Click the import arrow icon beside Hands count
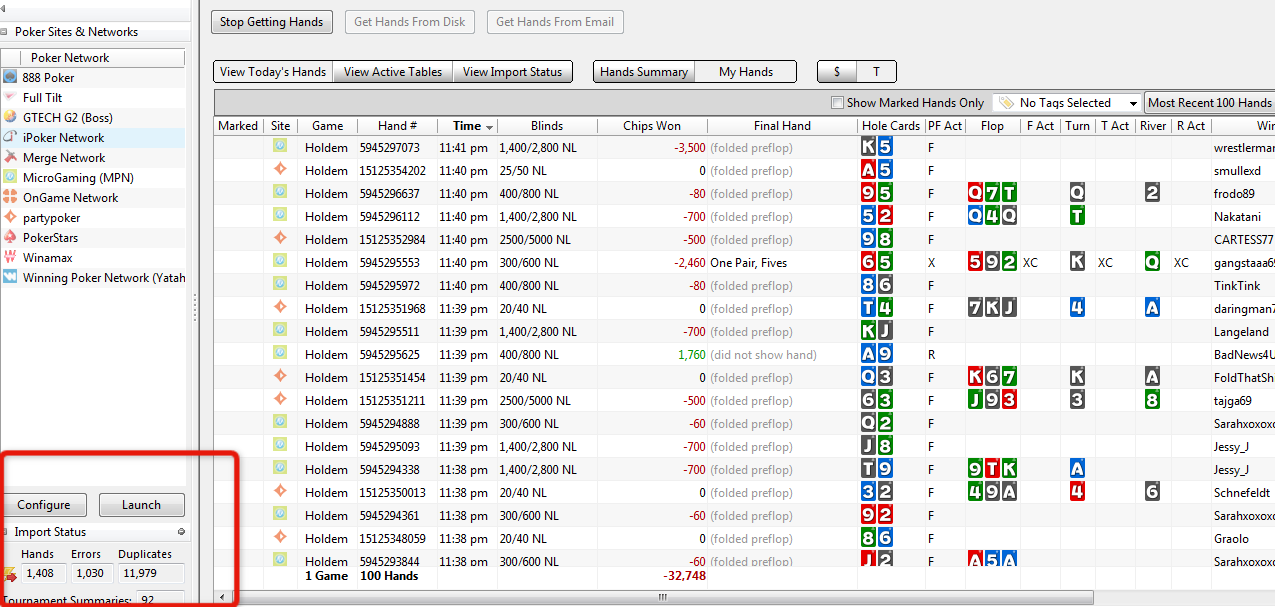Image resolution: width=1275 pixels, height=607 pixels. click(x=11, y=574)
